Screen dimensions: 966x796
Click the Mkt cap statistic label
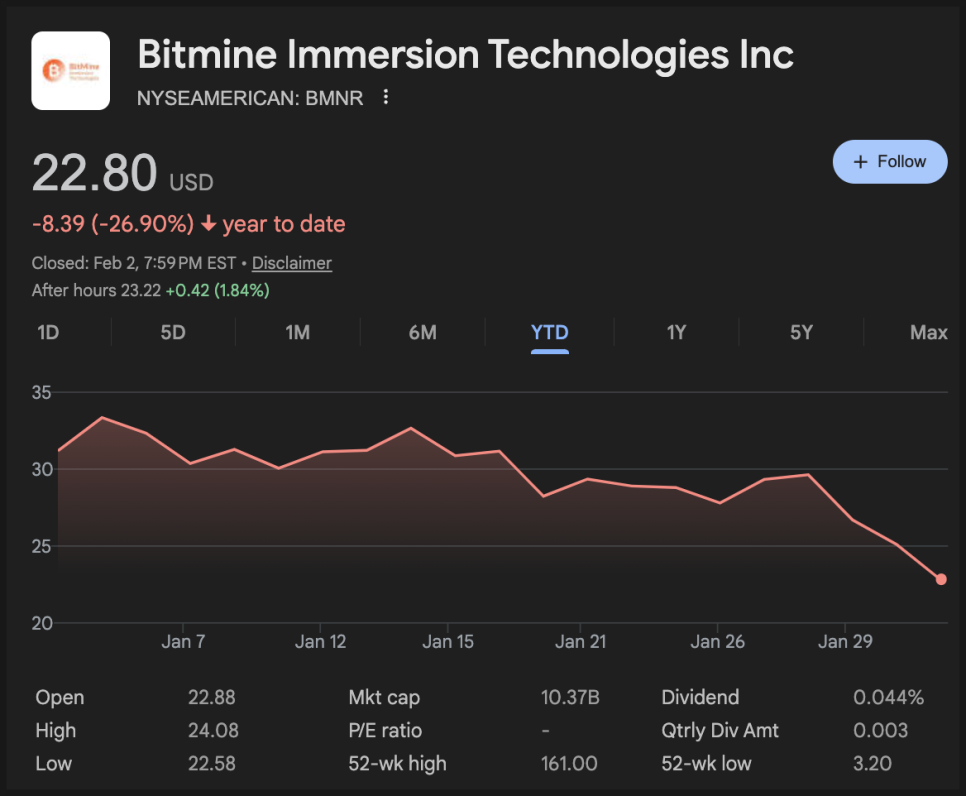click(384, 698)
